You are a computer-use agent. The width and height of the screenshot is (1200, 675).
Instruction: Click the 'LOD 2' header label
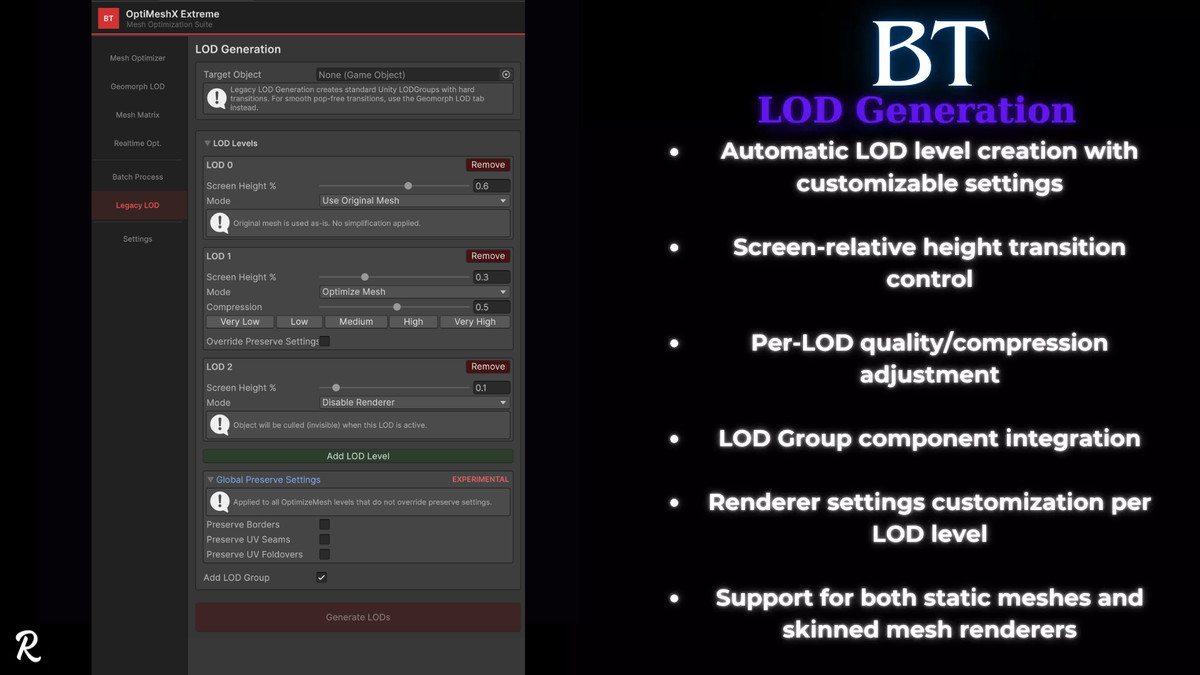click(219, 367)
